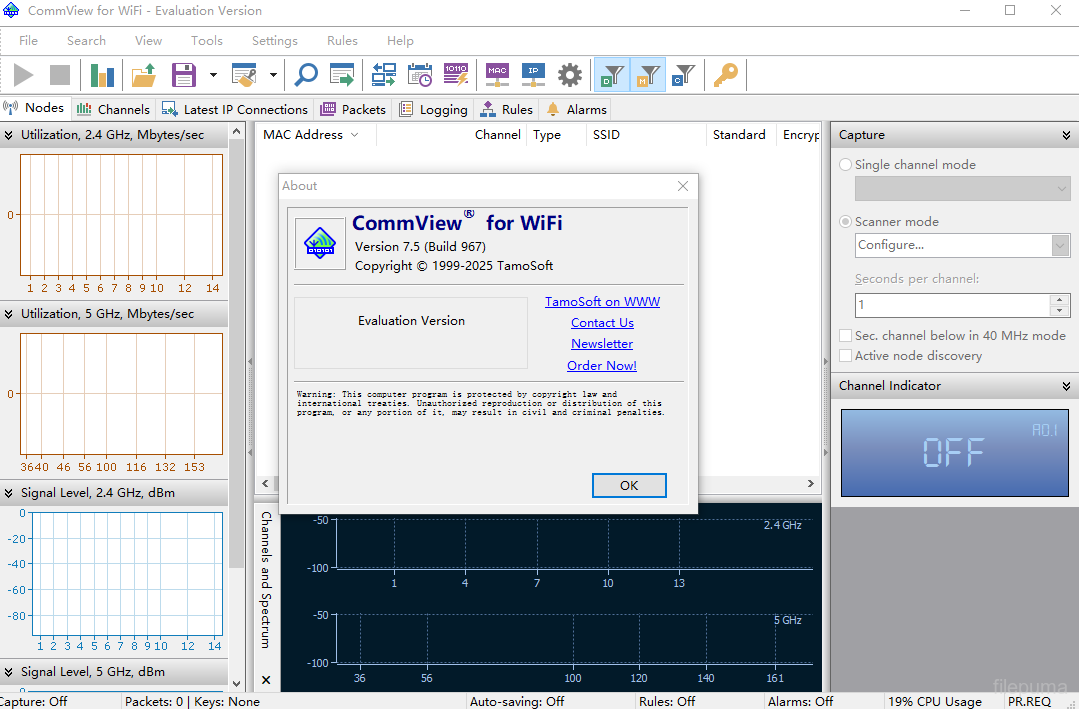Click the magnifier search icon
This screenshot has height=709, width=1079.
[x=305, y=75]
